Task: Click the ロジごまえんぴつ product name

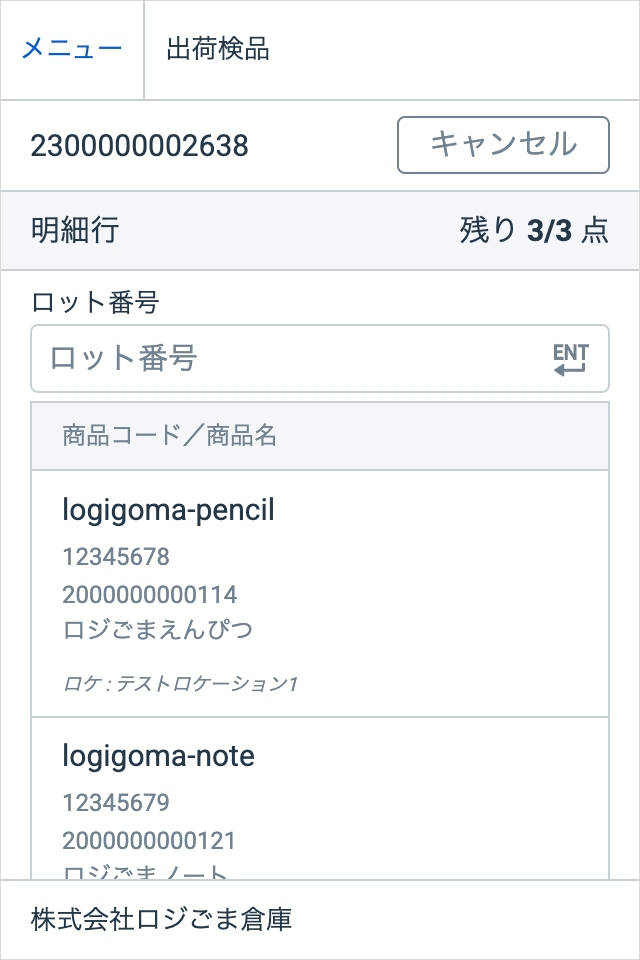Action: [158, 631]
